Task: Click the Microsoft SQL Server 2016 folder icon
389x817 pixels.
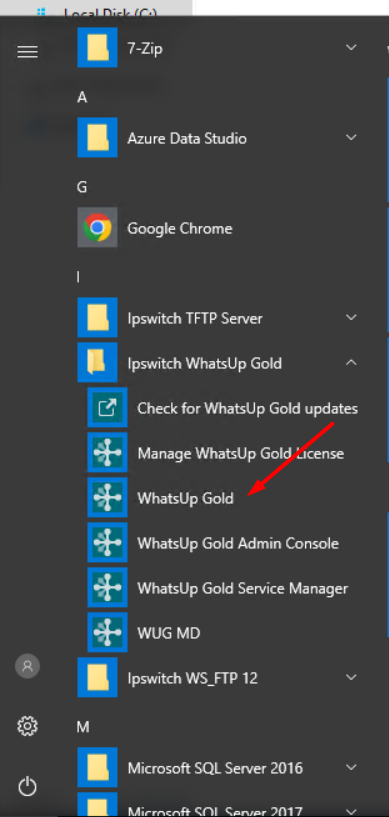Action: coord(97,768)
